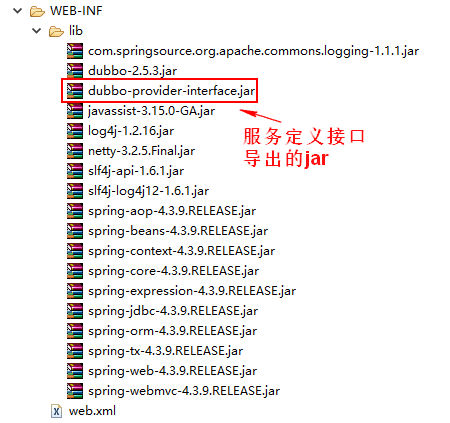The height and width of the screenshot is (423, 450).
Task: Collapse the lib folder chevron
Action: [36, 31]
